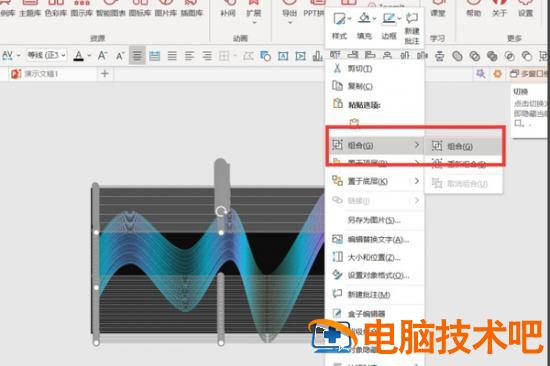Click the 新建批注 comment icon in mini toolbar
The image size is (550, 366).
[412, 18]
